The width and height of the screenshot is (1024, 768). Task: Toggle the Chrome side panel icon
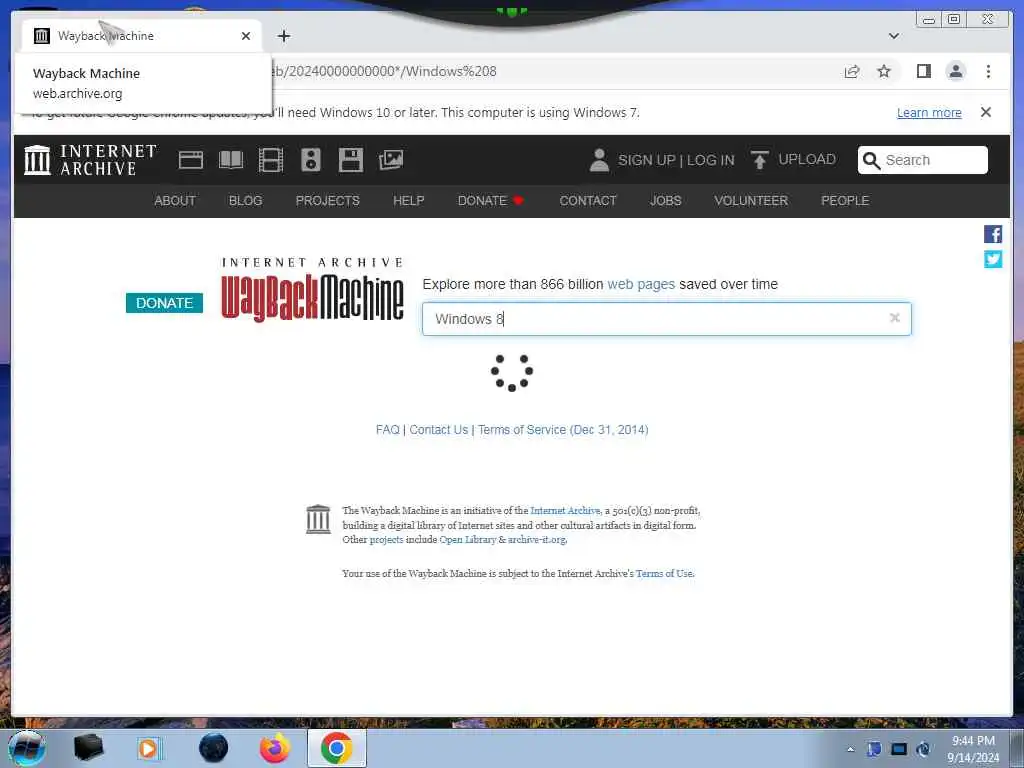coord(923,71)
